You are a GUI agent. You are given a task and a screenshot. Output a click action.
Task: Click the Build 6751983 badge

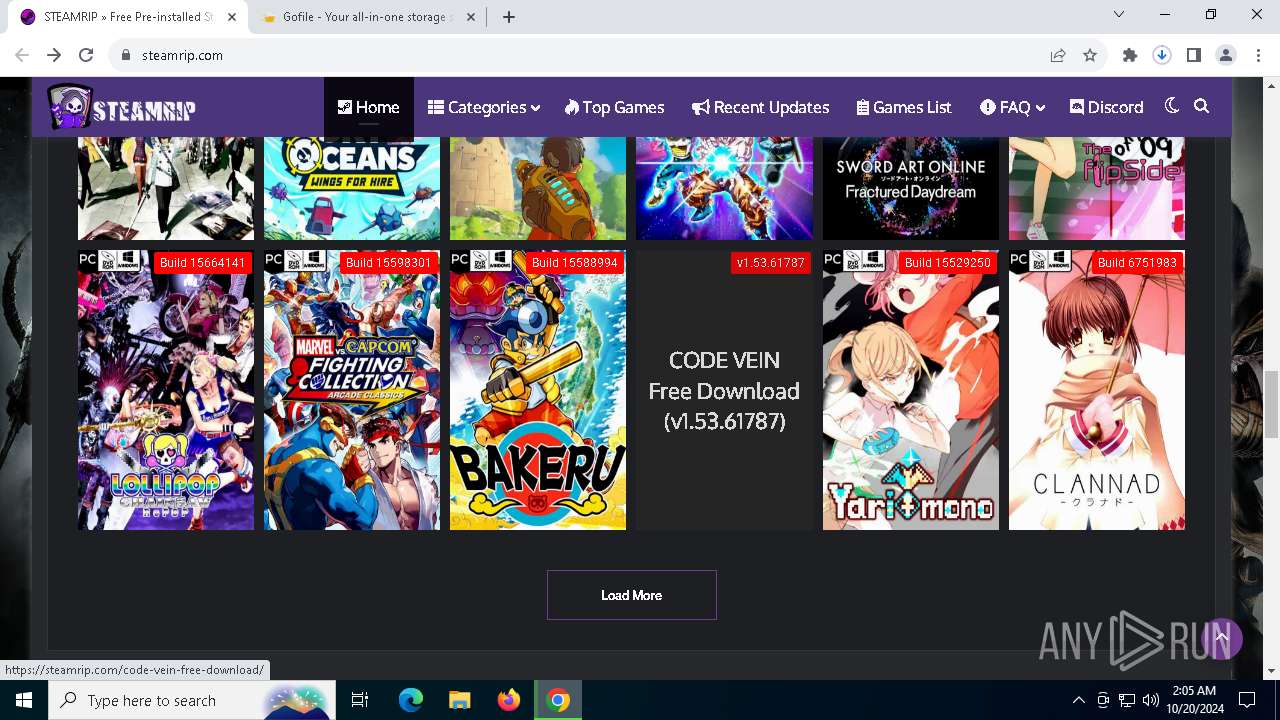[1137, 263]
